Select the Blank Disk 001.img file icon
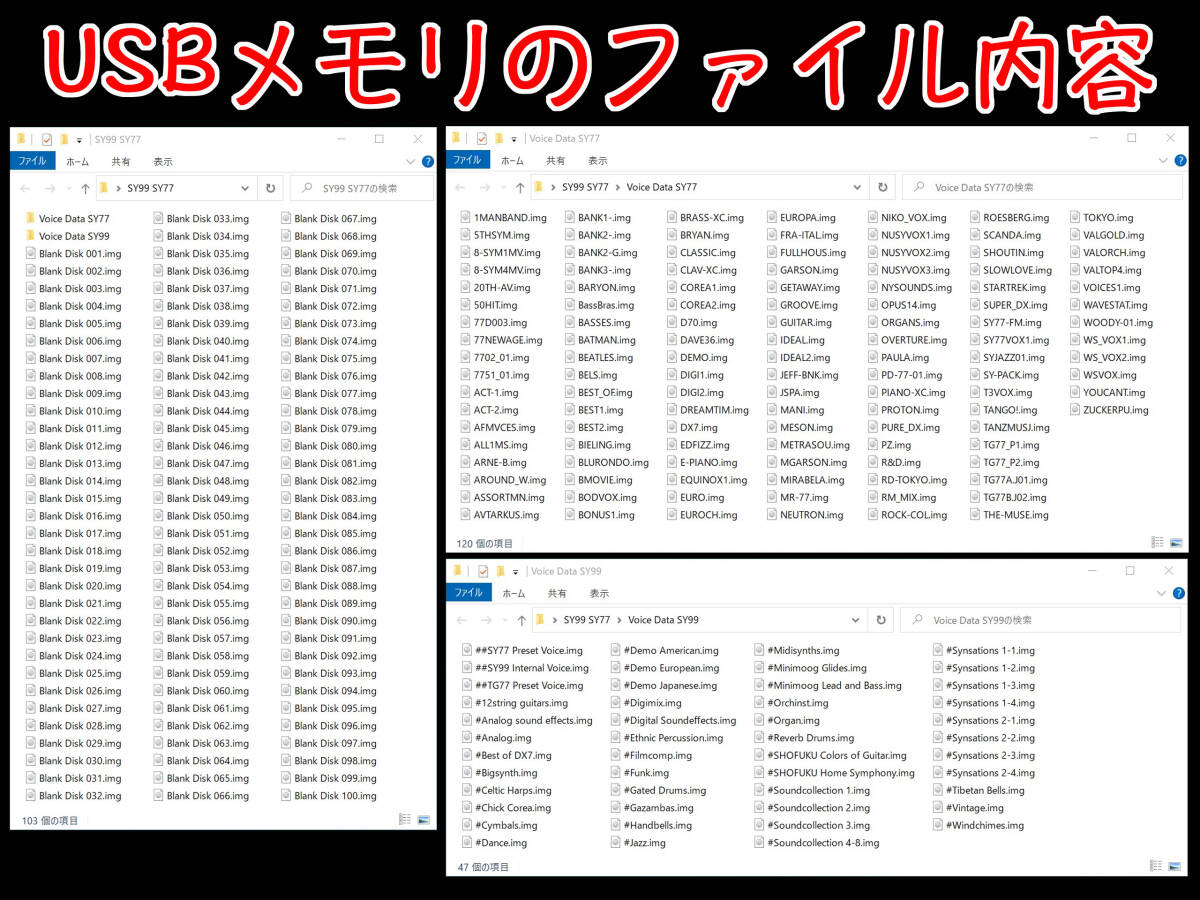 31,254
